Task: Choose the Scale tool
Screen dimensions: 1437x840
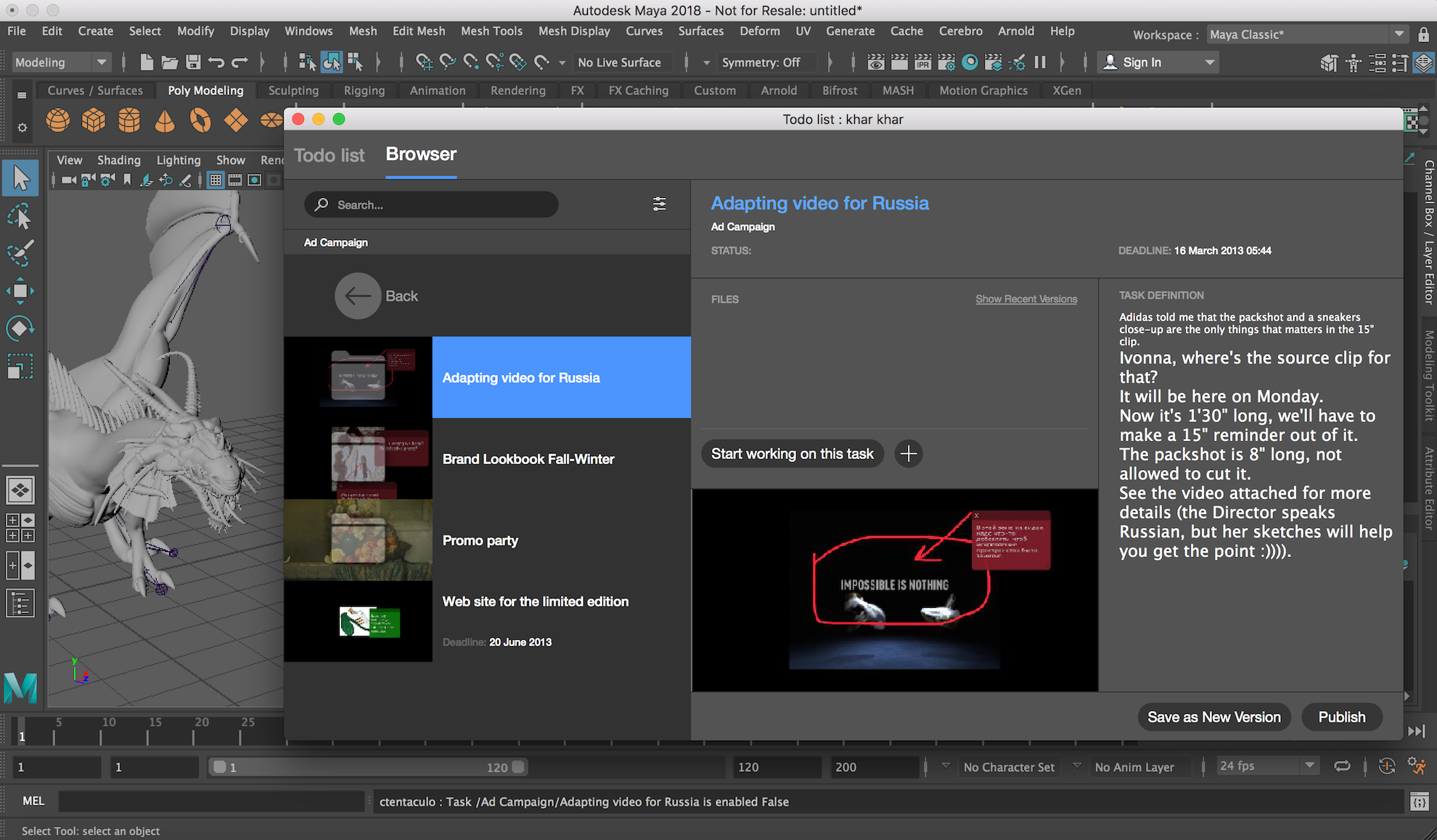Action: pyautogui.click(x=20, y=366)
